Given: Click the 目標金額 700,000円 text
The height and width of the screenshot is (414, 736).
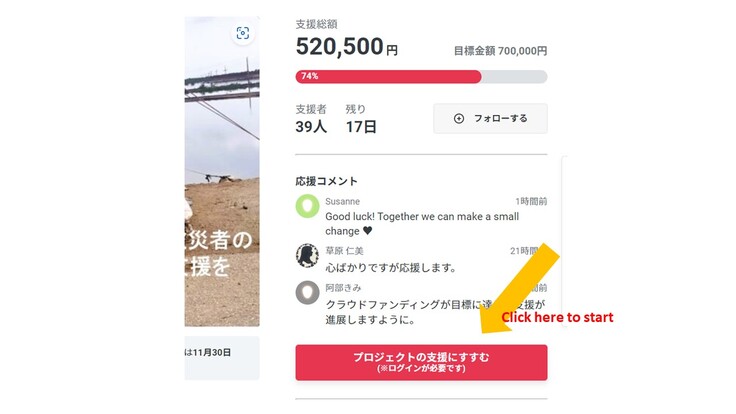Looking at the screenshot, I should [x=500, y=50].
